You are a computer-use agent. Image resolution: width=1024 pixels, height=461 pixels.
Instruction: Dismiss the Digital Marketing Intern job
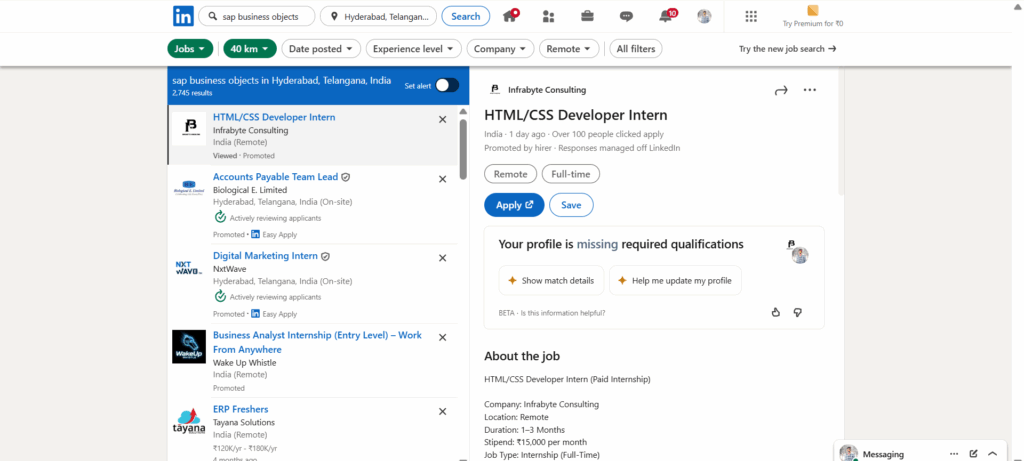tap(442, 258)
